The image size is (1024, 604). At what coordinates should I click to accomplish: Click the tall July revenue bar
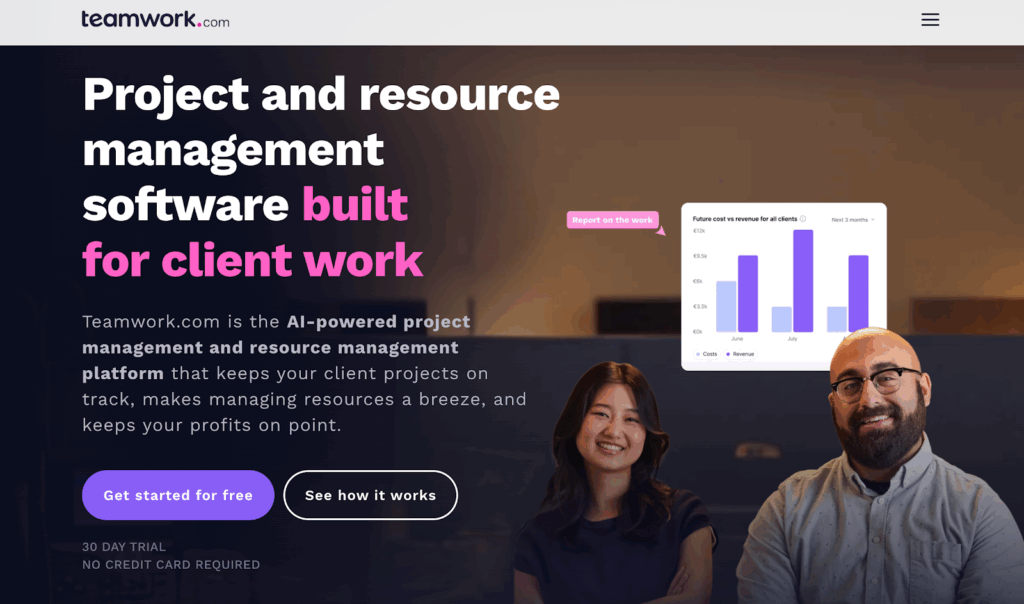[x=803, y=281]
